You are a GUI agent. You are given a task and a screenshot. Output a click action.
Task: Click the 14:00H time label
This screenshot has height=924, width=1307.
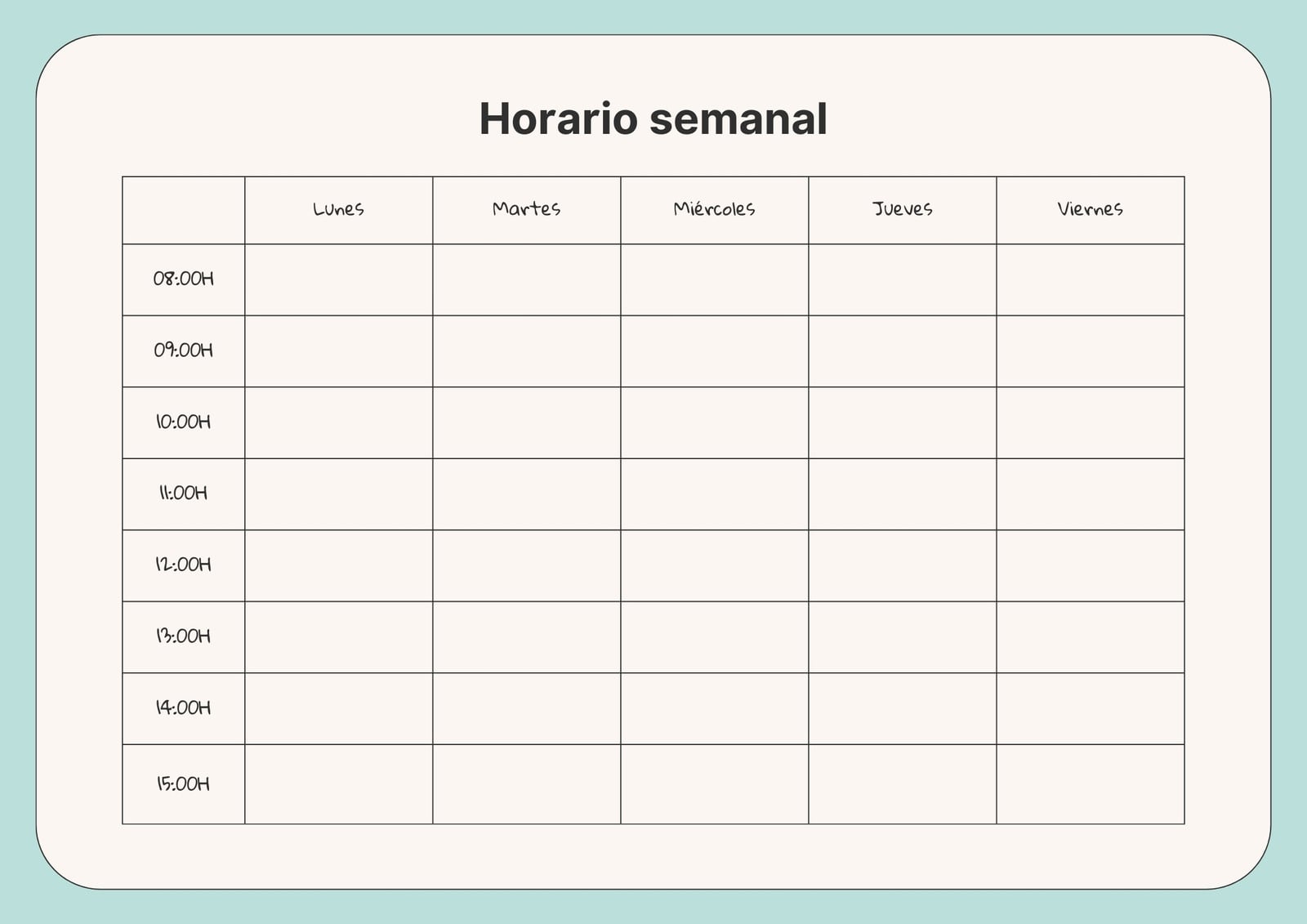click(x=184, y=708)
